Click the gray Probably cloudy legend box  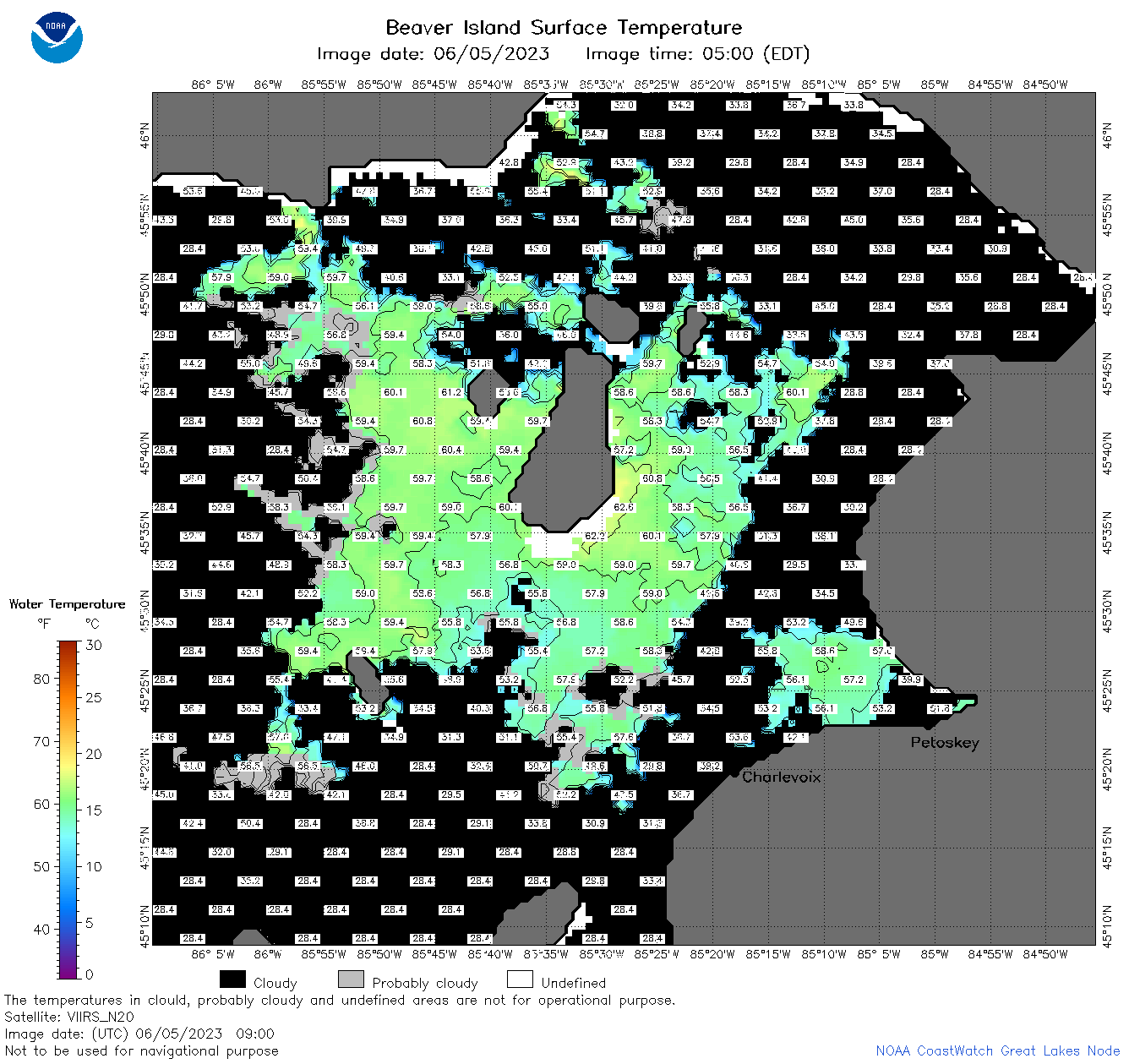(x=351, y=979)
